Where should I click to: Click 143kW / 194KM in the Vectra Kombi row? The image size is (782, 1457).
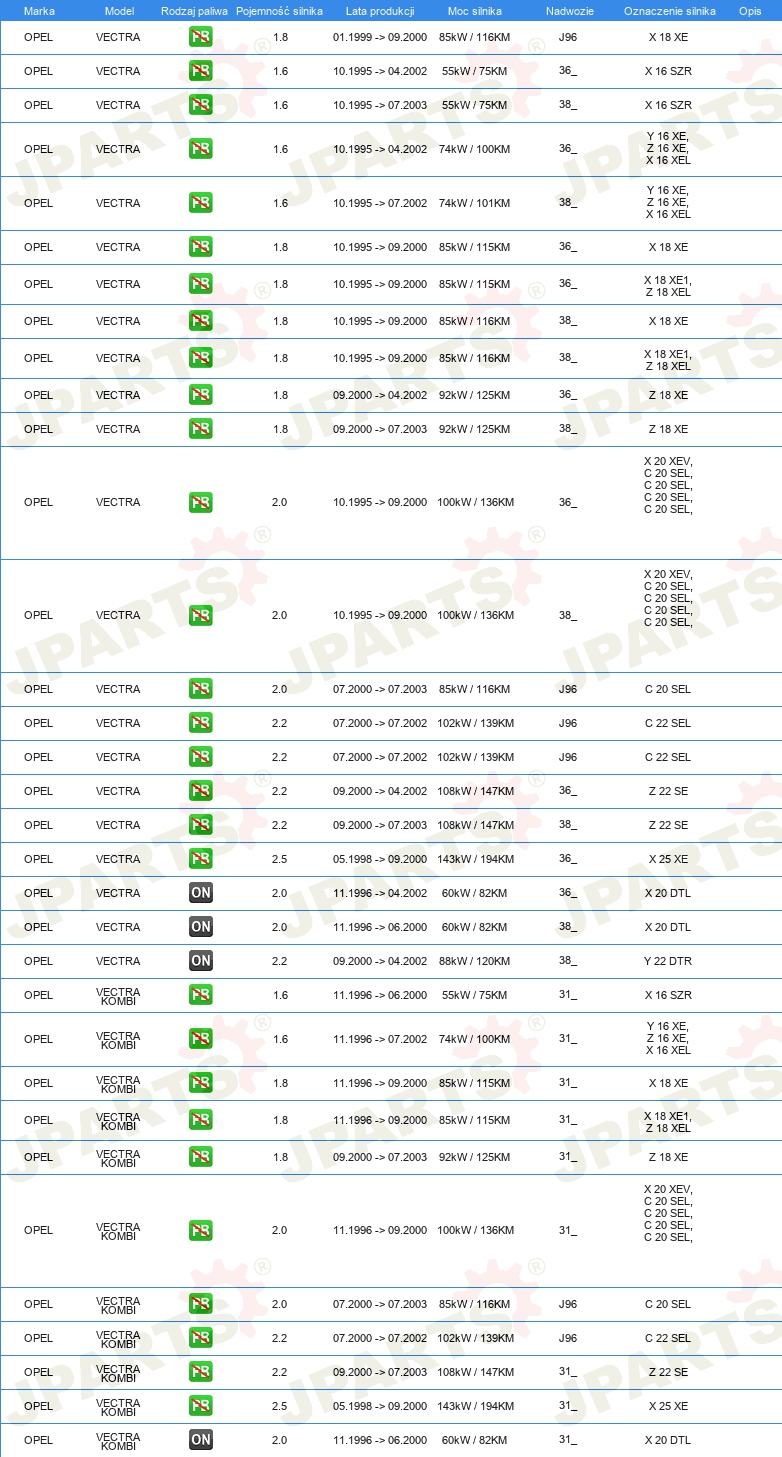[476, 1406]
